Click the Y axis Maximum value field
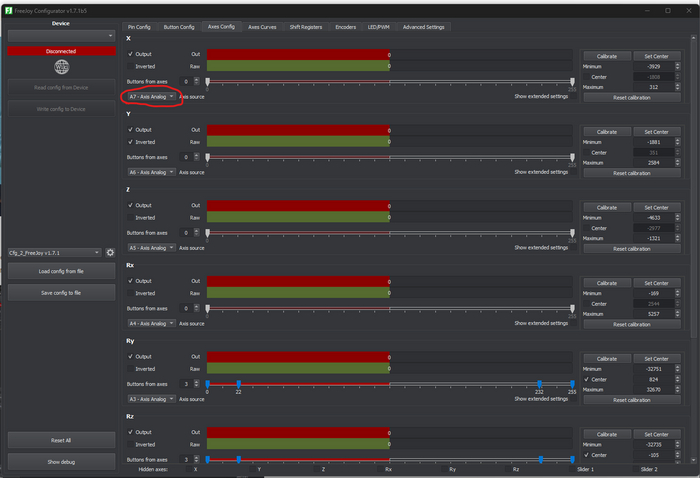 pos(654,163)
